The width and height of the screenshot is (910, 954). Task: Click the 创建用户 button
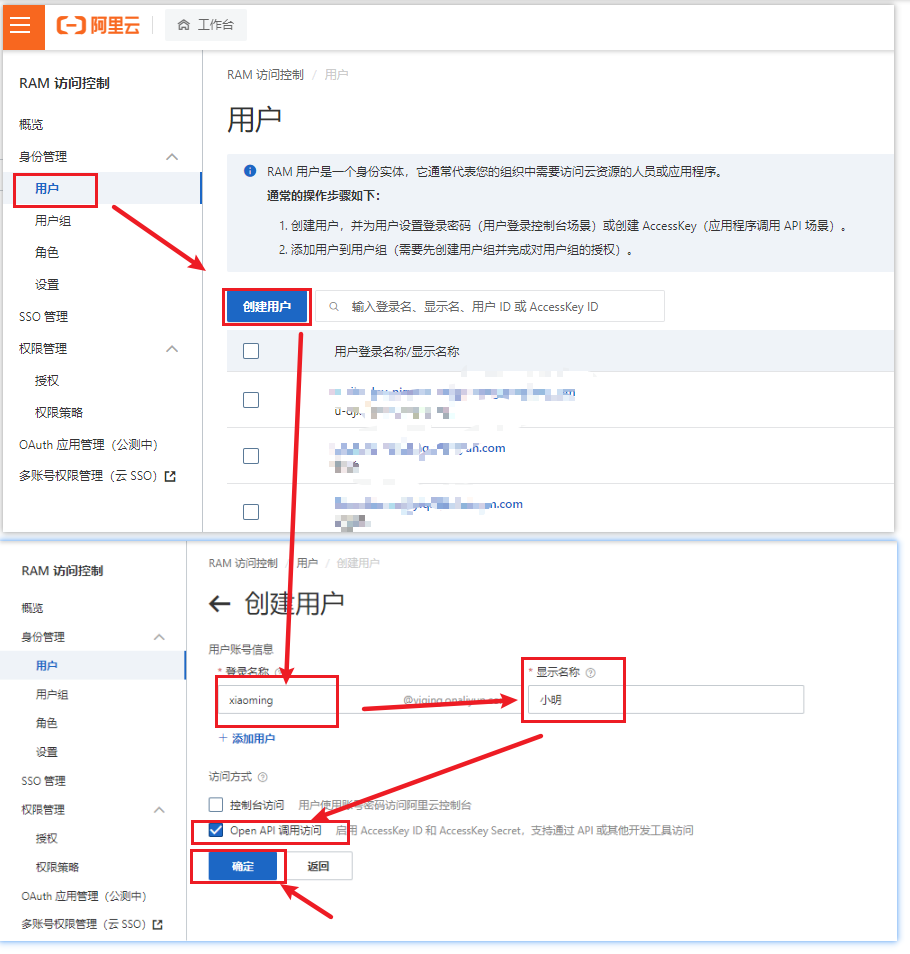click(x=267, y=306)
